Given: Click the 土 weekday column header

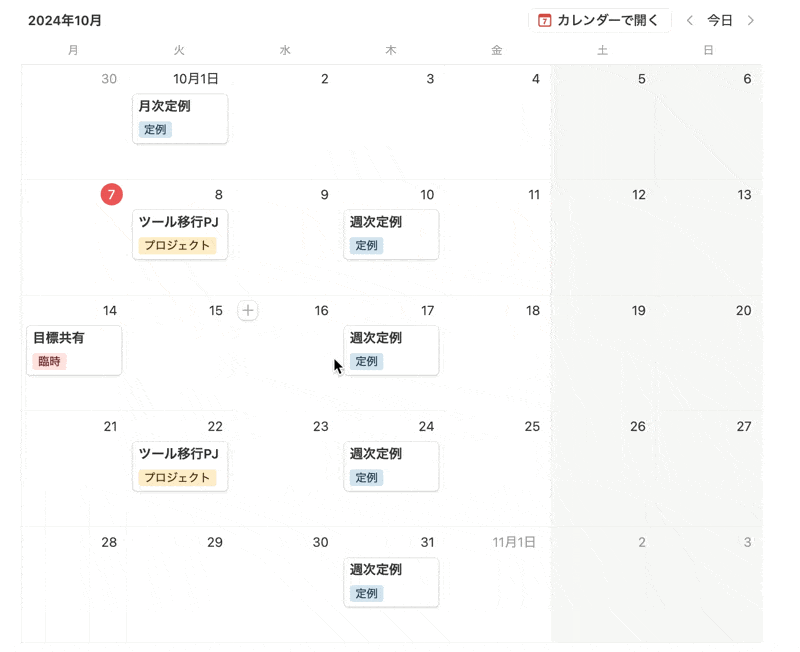Looking at the screenshot, I should pos(603,50).
